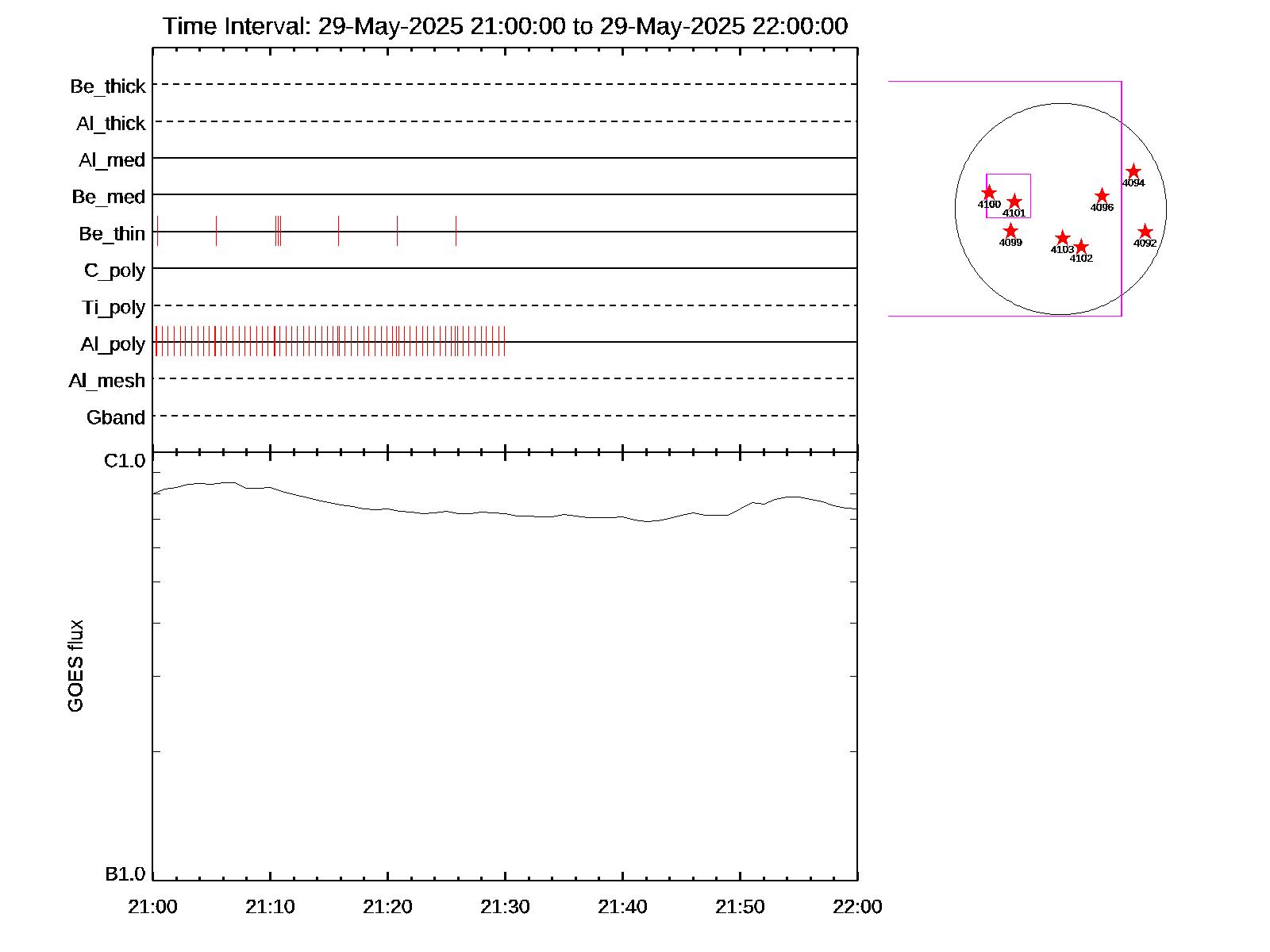This screenshot has width=1270, height=952.
Task: Click the region 4102 star marker
Action: pyautogui.click(x=1080, y=247)
